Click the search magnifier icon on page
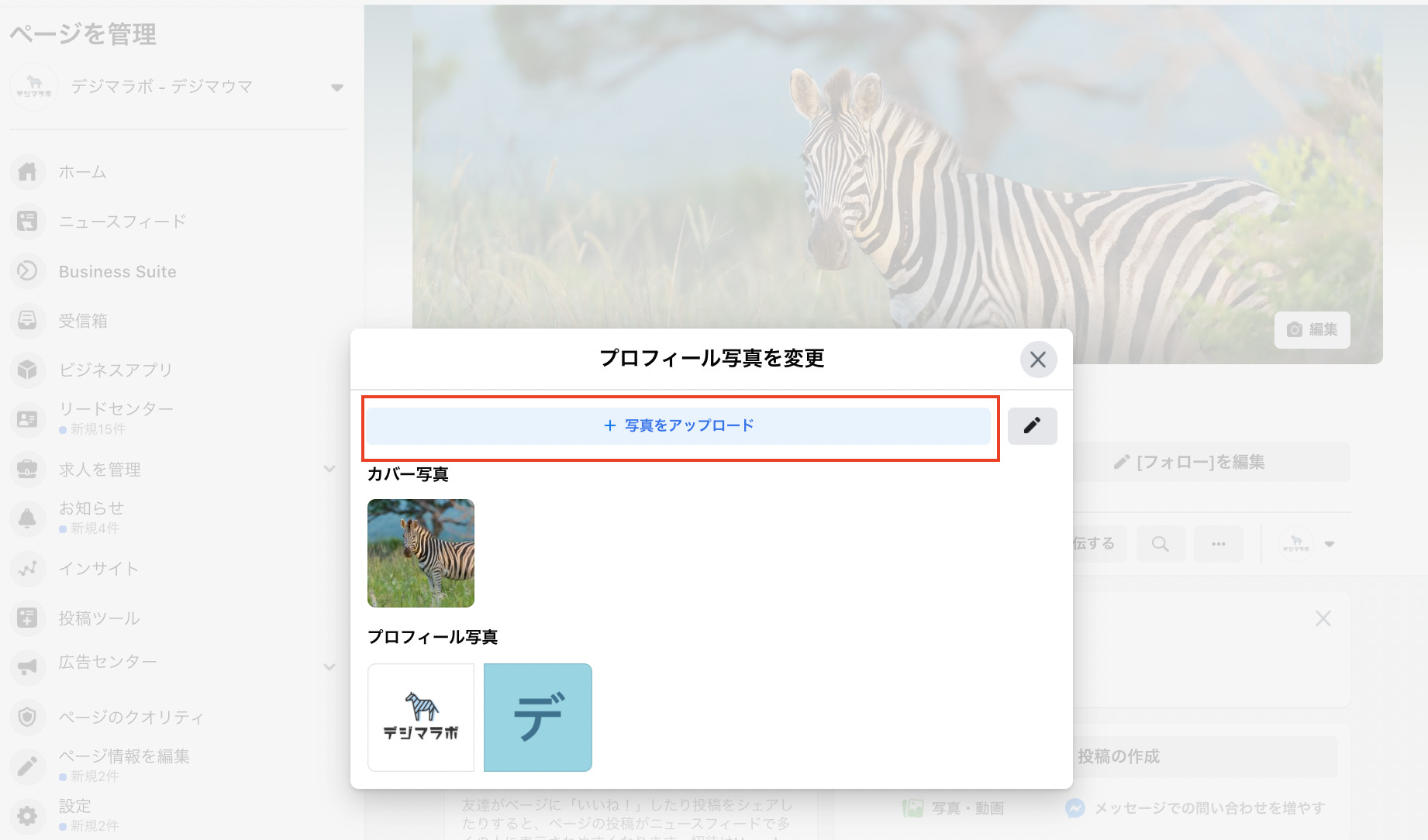 click(x=1160, y=544)
